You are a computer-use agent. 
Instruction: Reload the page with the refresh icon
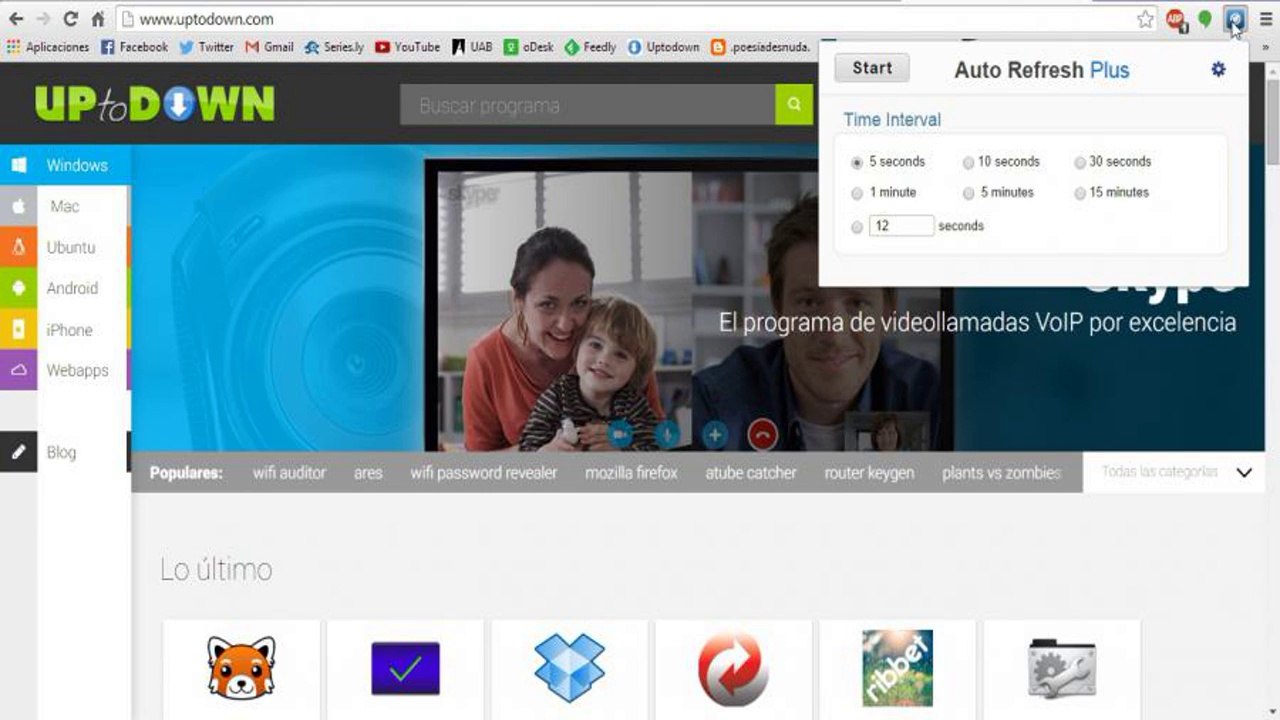pyautogui.click(x=70, y=19)
